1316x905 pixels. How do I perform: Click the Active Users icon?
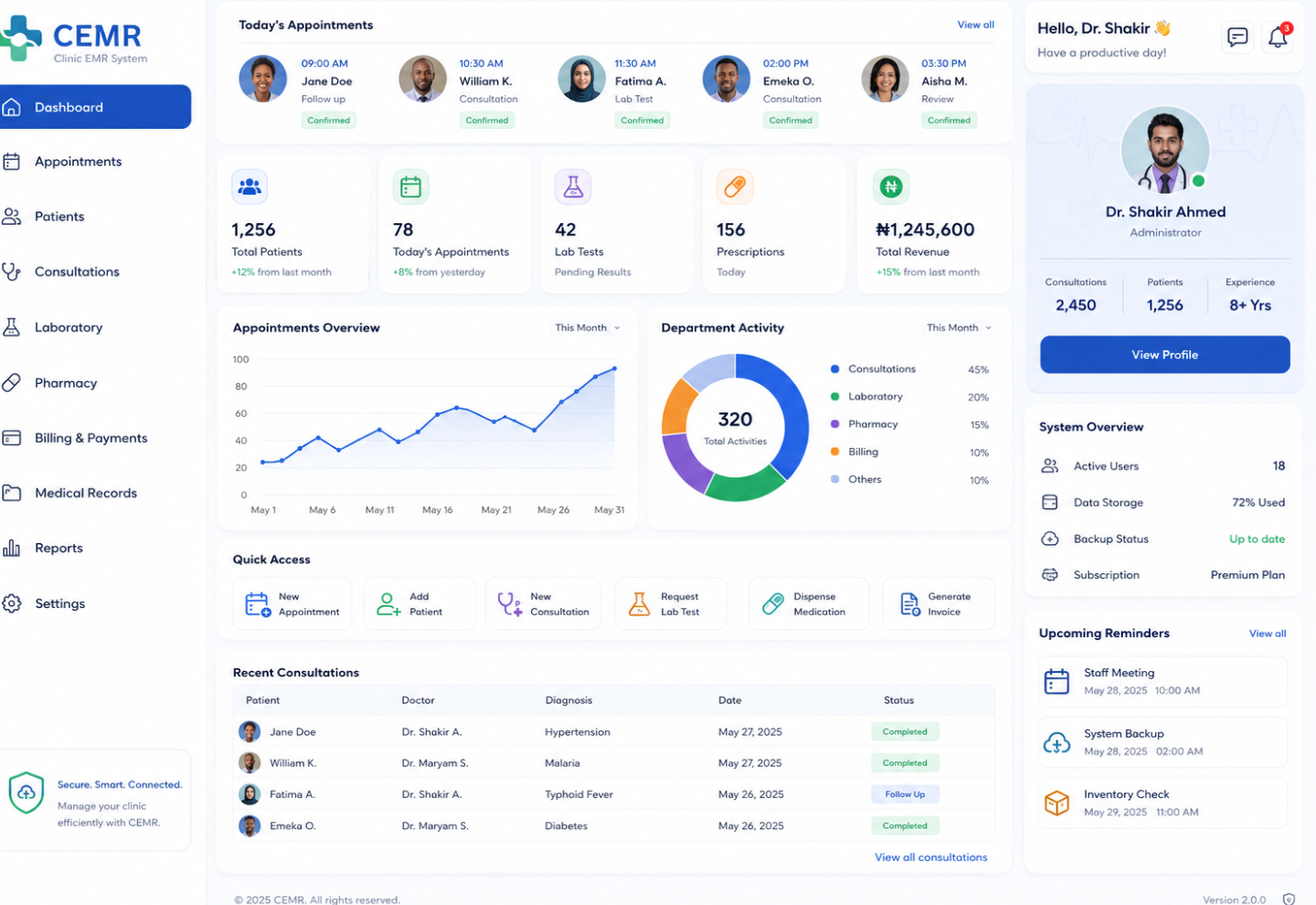(1050, 466)
